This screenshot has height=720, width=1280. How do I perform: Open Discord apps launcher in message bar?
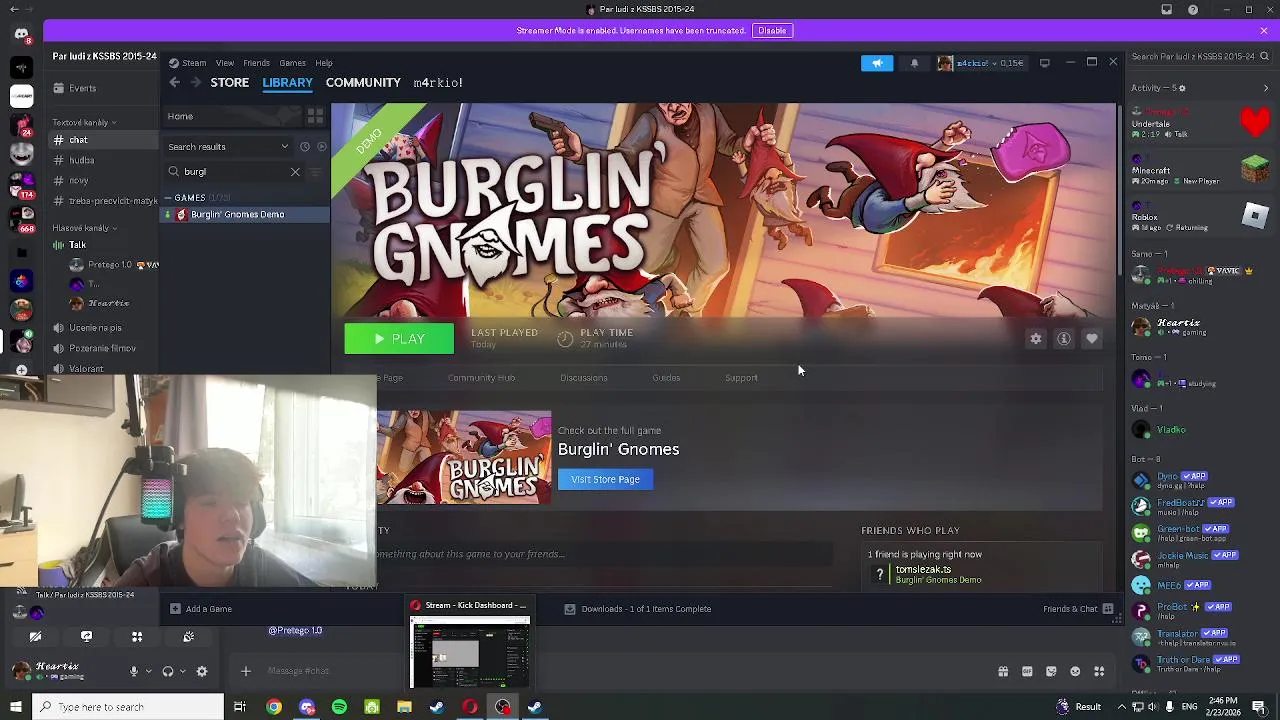pyautogui.click(x=1099, y=671)
